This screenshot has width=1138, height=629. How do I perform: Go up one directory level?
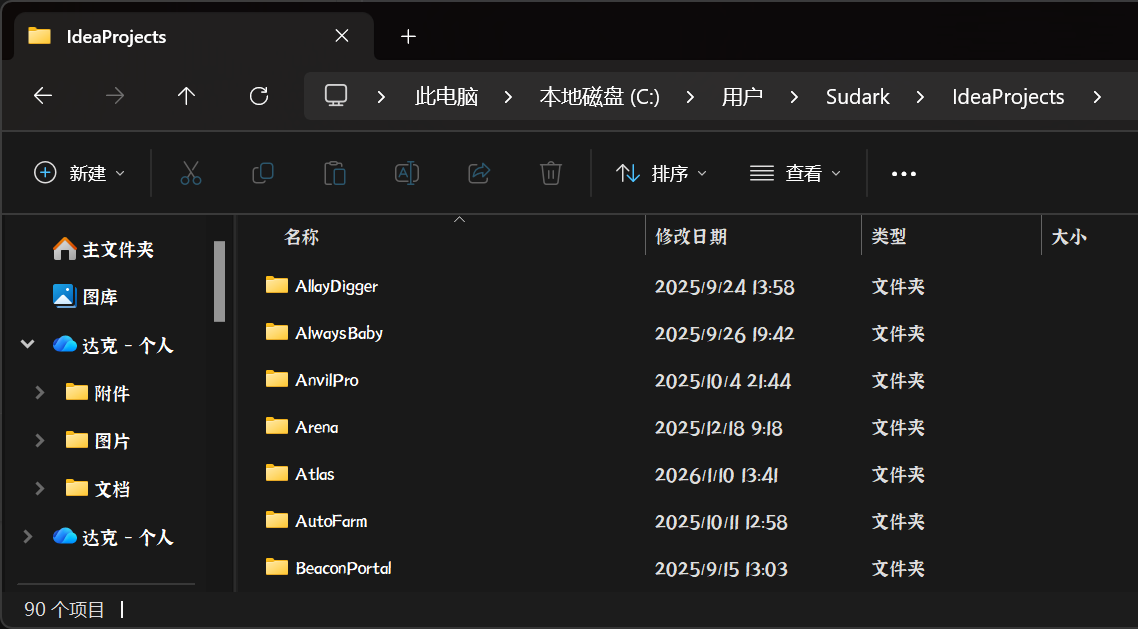click(x=186, y=96)
